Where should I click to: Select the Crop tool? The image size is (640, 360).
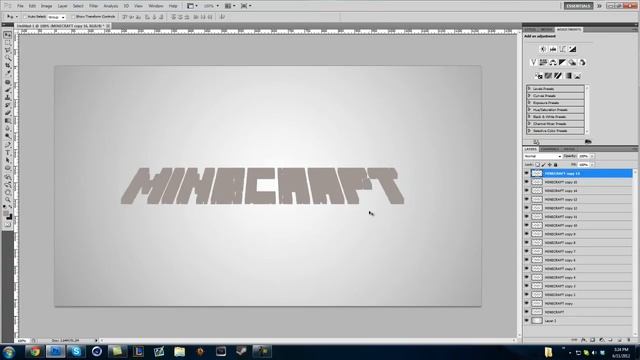(x=7, y=66)
